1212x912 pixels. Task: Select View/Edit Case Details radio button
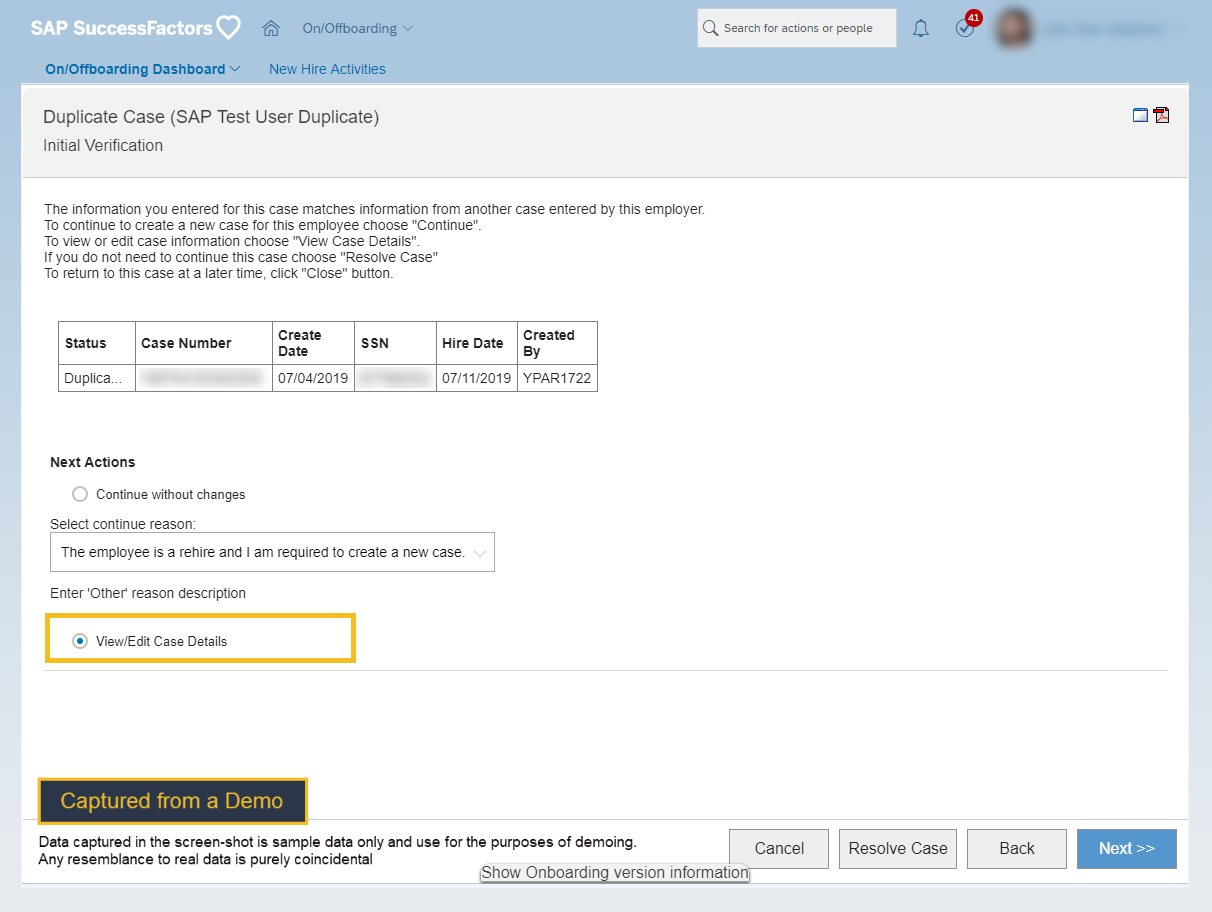pyautogui.click(x=80, y=641)
